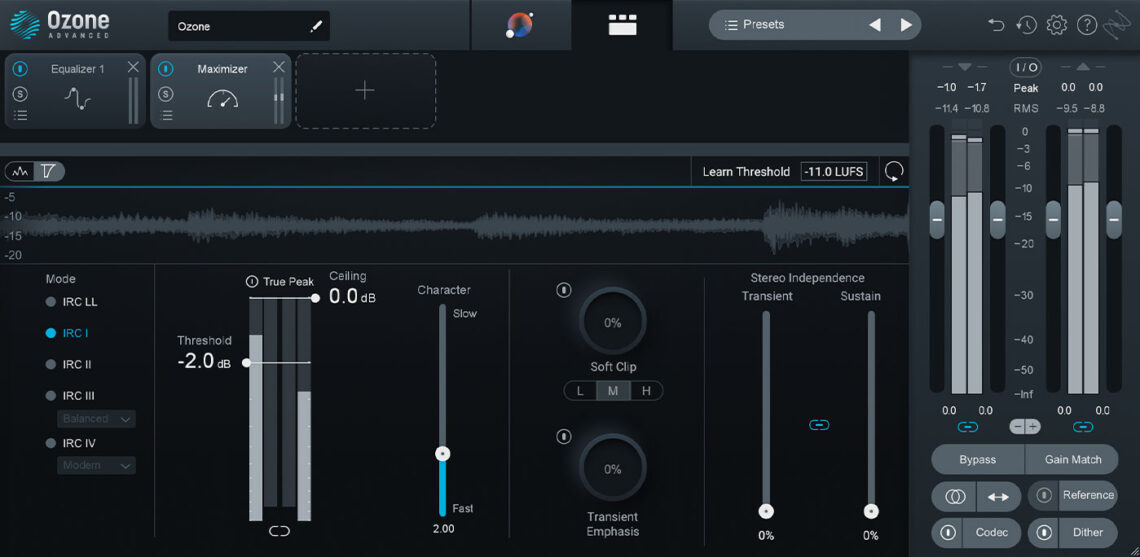Open the help question mark icon
1140x557 pixels.
click(1086, 25)
